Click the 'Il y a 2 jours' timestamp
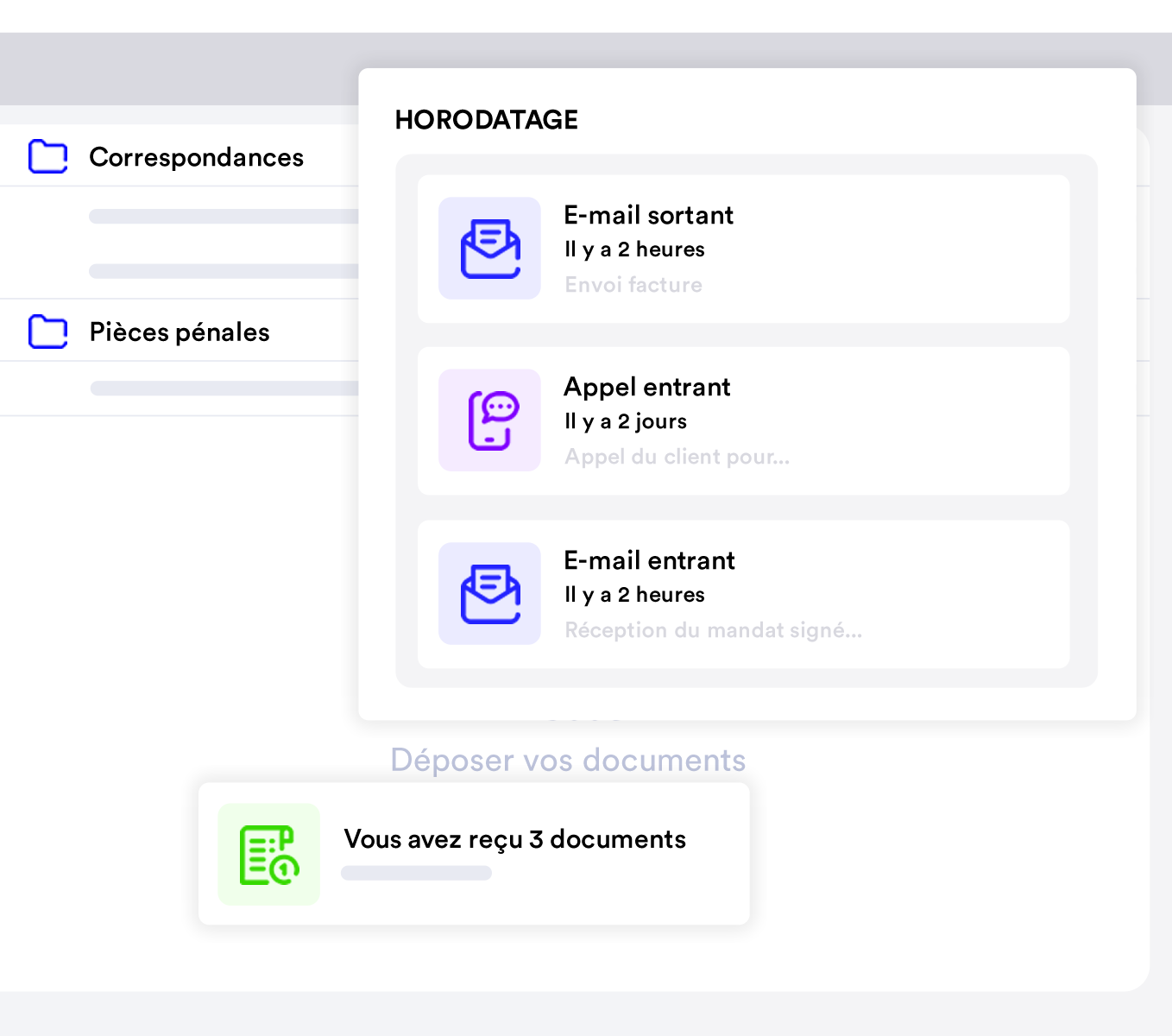 [x=625, y=421]
